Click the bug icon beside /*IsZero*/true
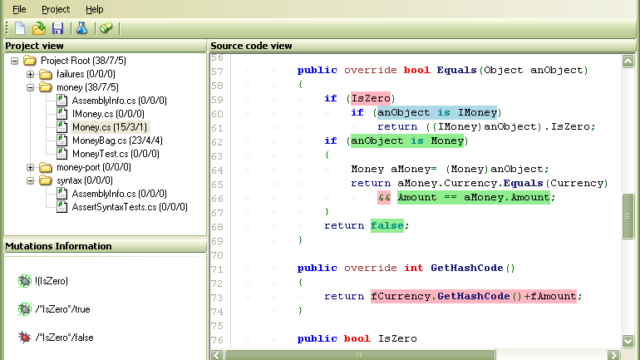Image resolution: width=640 pixels, height=360 pixels. point(24,309)
